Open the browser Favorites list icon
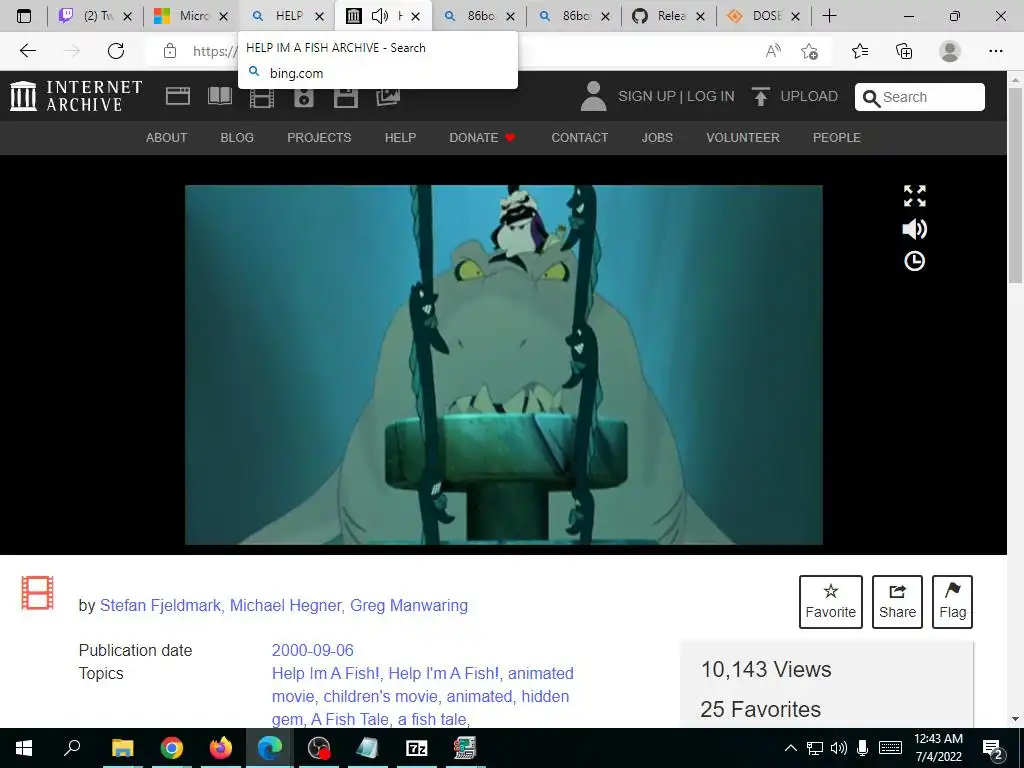The height and width of the screenshot is (768, 1024). pos(860,51)
